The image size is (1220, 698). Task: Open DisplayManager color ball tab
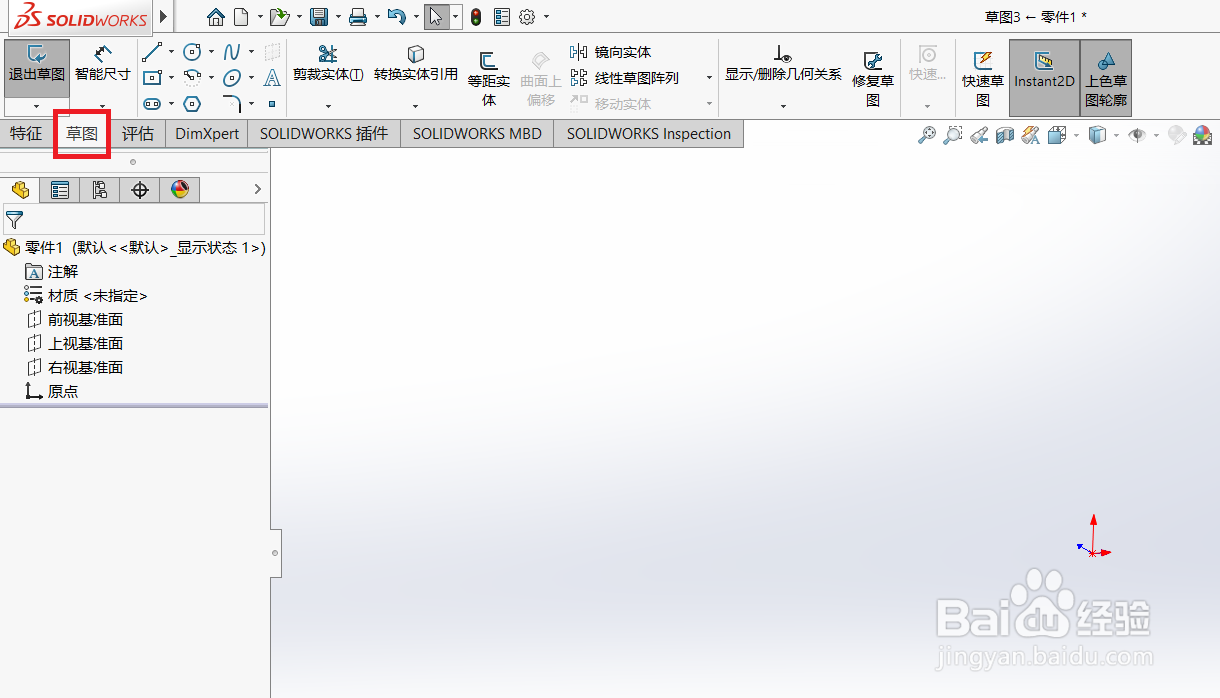click(x=180, y=190)
